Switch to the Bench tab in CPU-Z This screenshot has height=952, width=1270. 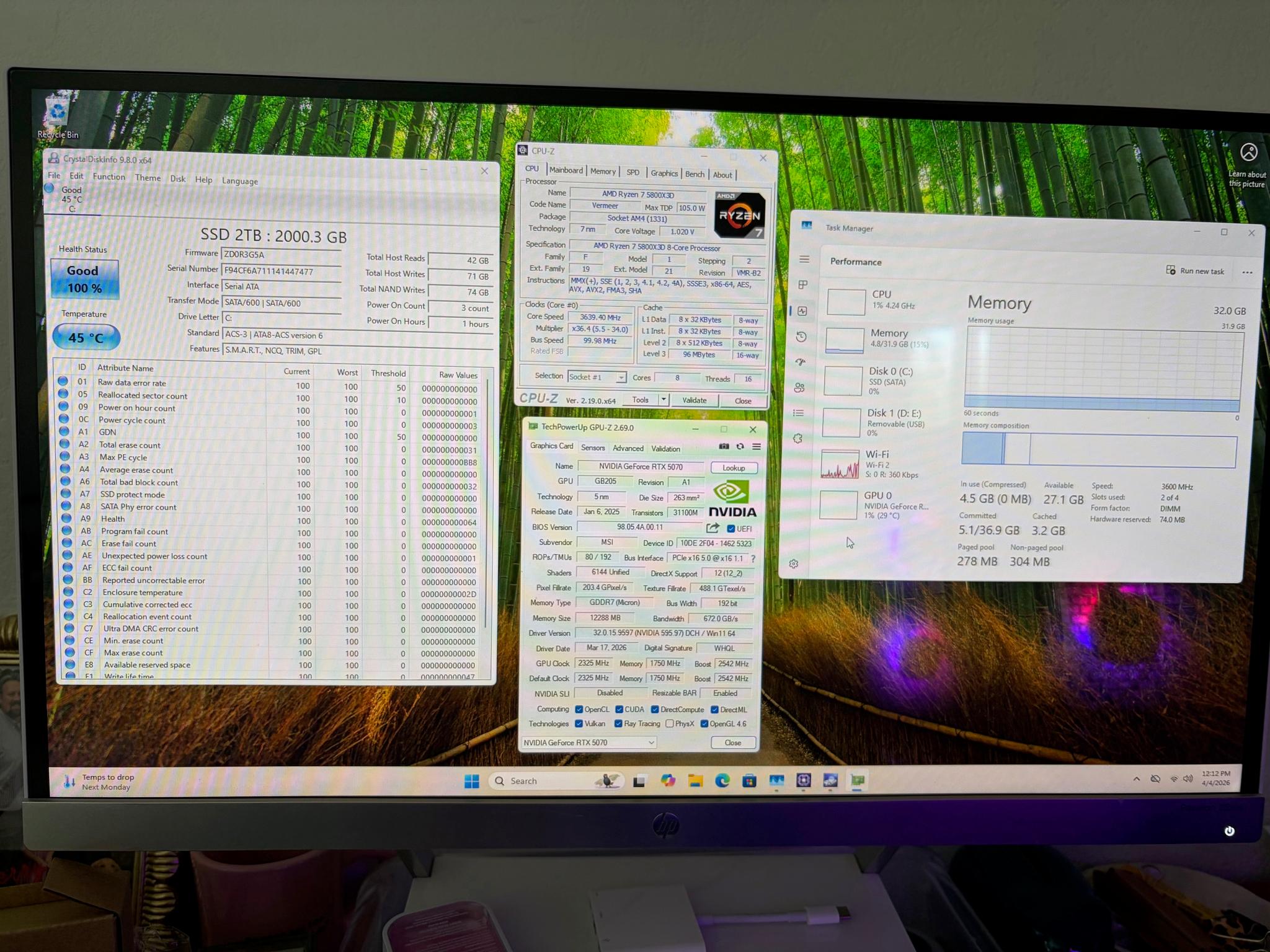(x=695, y=175)
